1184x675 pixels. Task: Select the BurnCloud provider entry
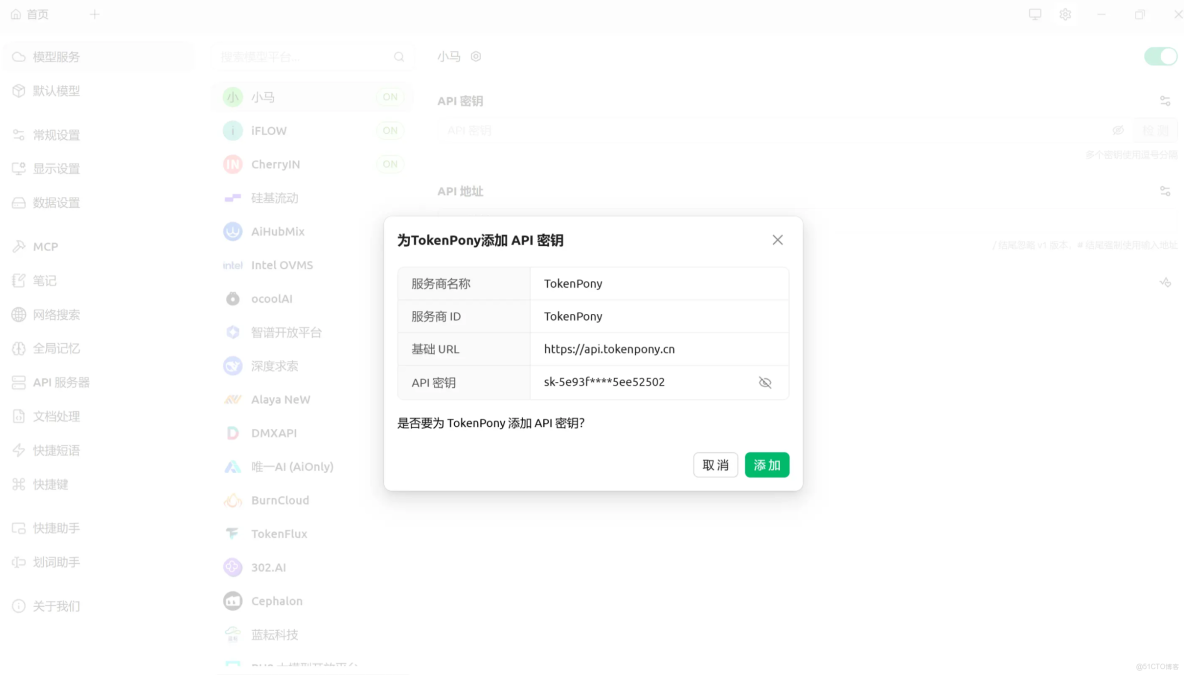tap(280, 500)
